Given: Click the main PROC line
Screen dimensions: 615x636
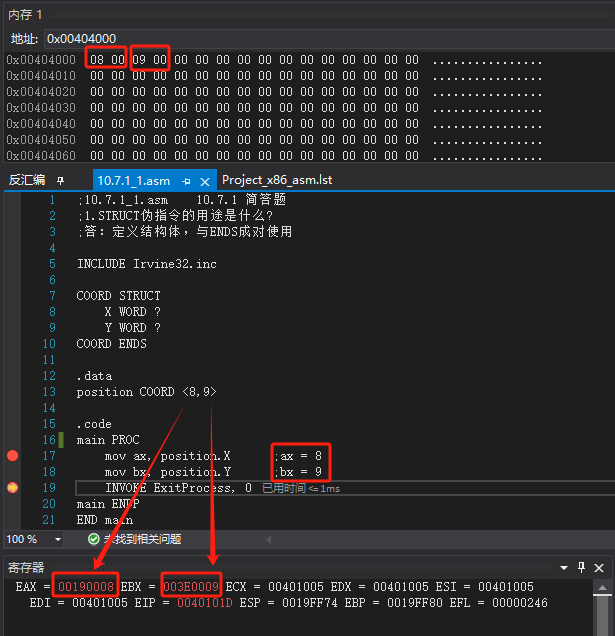Looking at the screenshot, I should click(x=108, y=440).
